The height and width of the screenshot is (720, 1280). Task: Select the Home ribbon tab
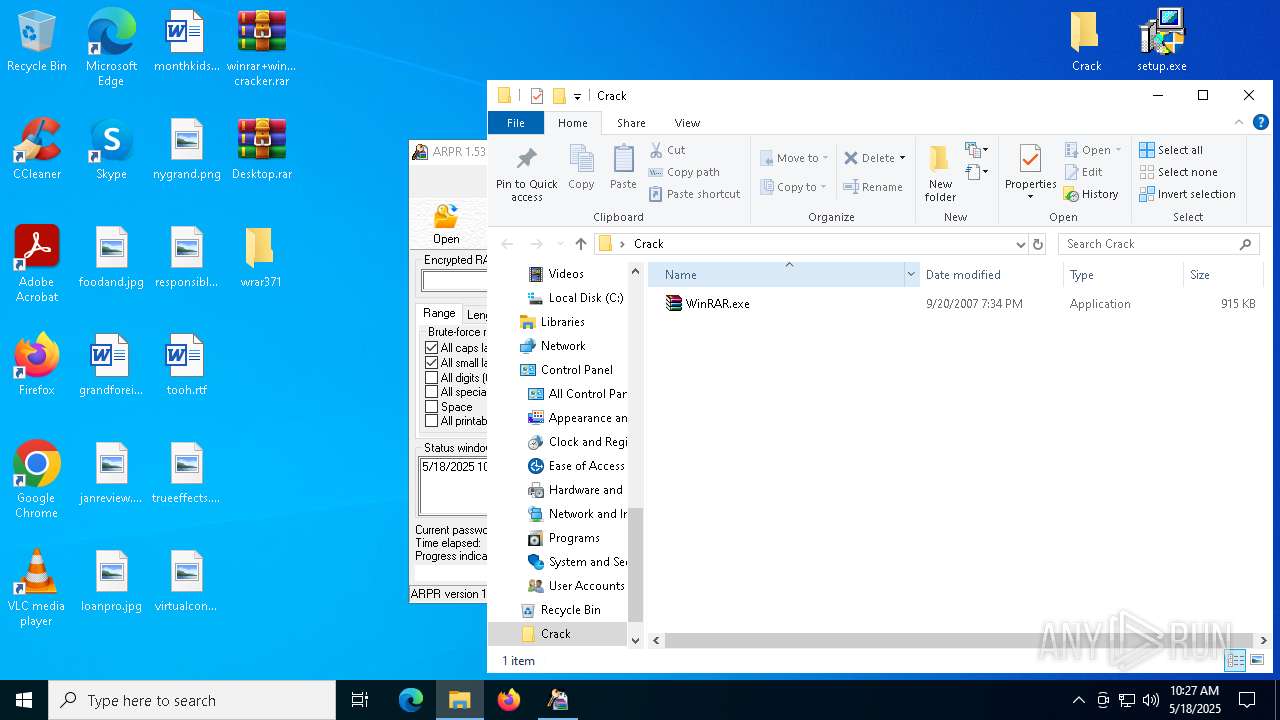pos(573,123)
